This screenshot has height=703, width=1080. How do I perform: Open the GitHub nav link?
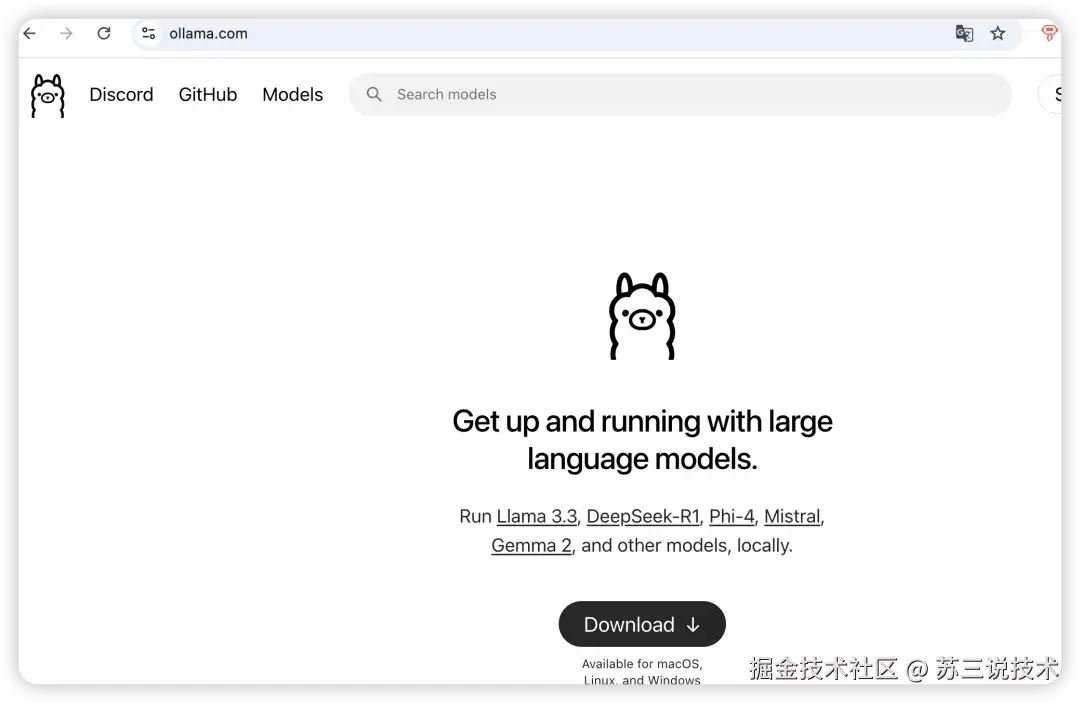click(x=208, y=94)
